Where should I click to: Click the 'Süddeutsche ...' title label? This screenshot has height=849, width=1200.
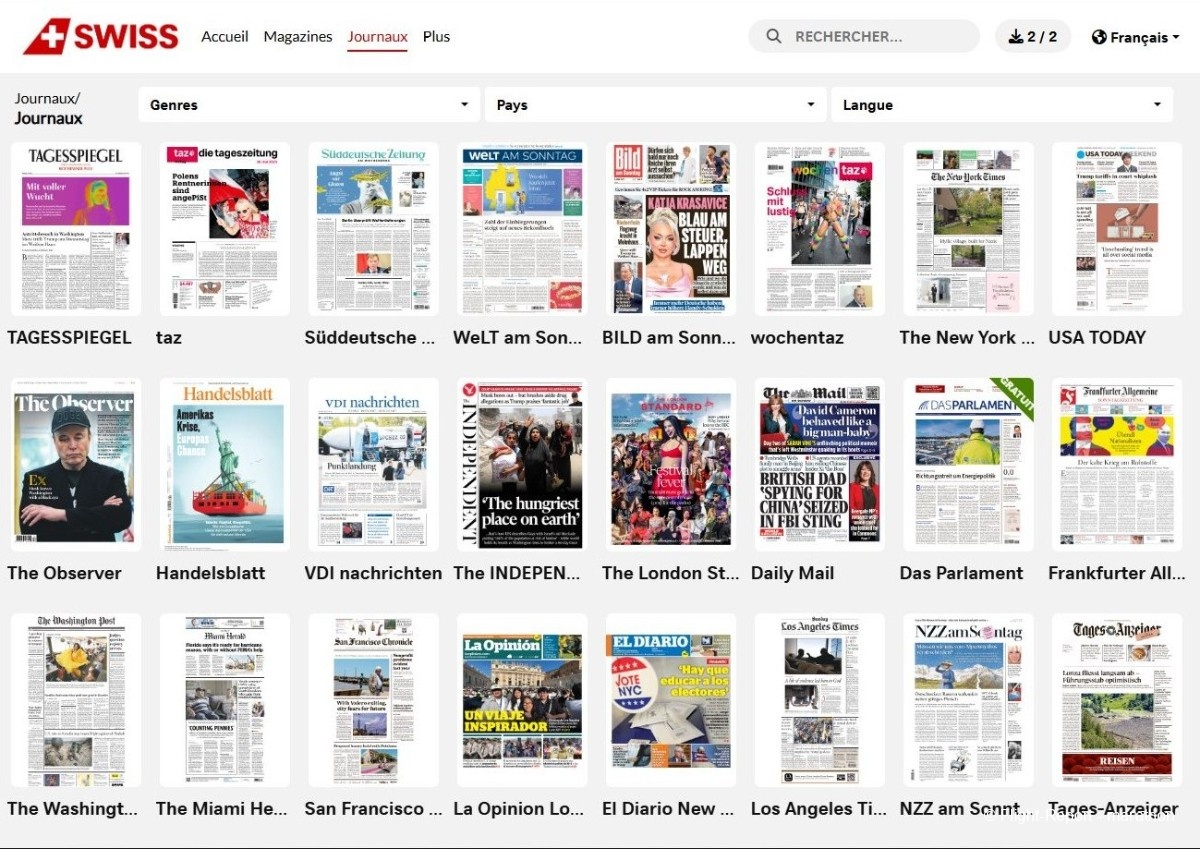[370, 338]
